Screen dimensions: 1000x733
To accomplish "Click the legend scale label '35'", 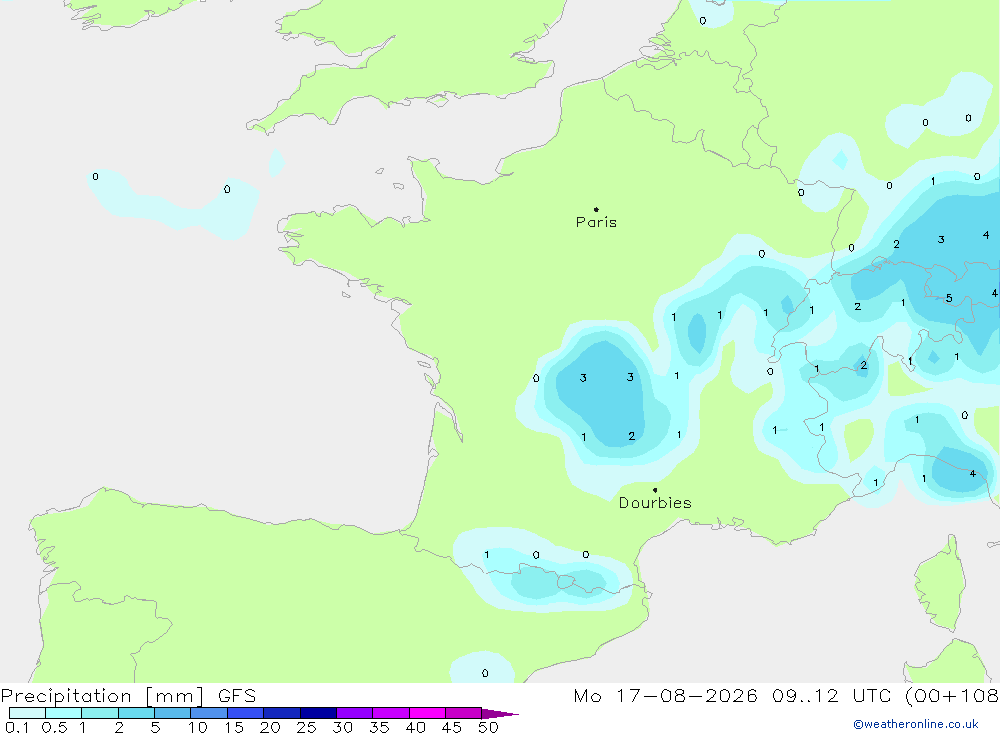I will coord(379,727).
